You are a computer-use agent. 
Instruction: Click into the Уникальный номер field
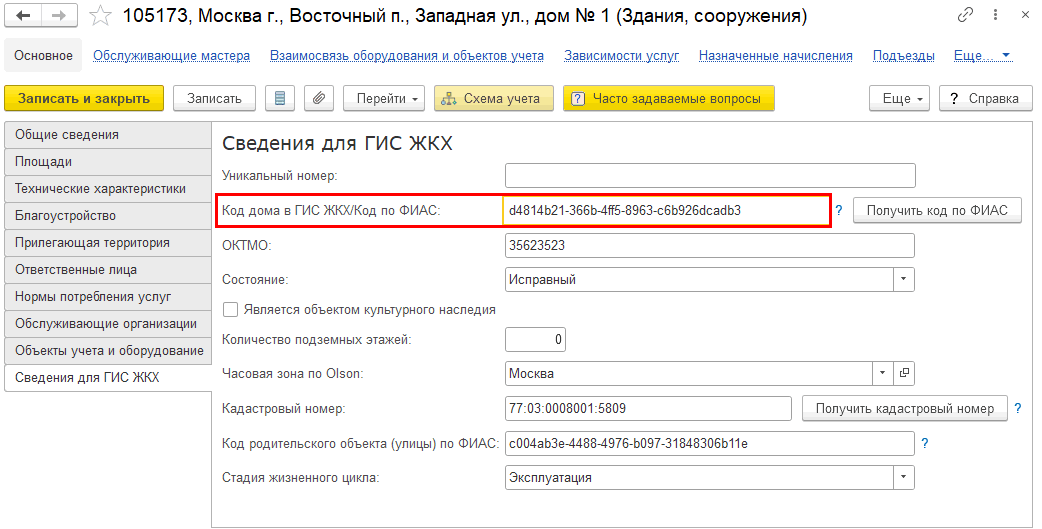pos(710,176)
